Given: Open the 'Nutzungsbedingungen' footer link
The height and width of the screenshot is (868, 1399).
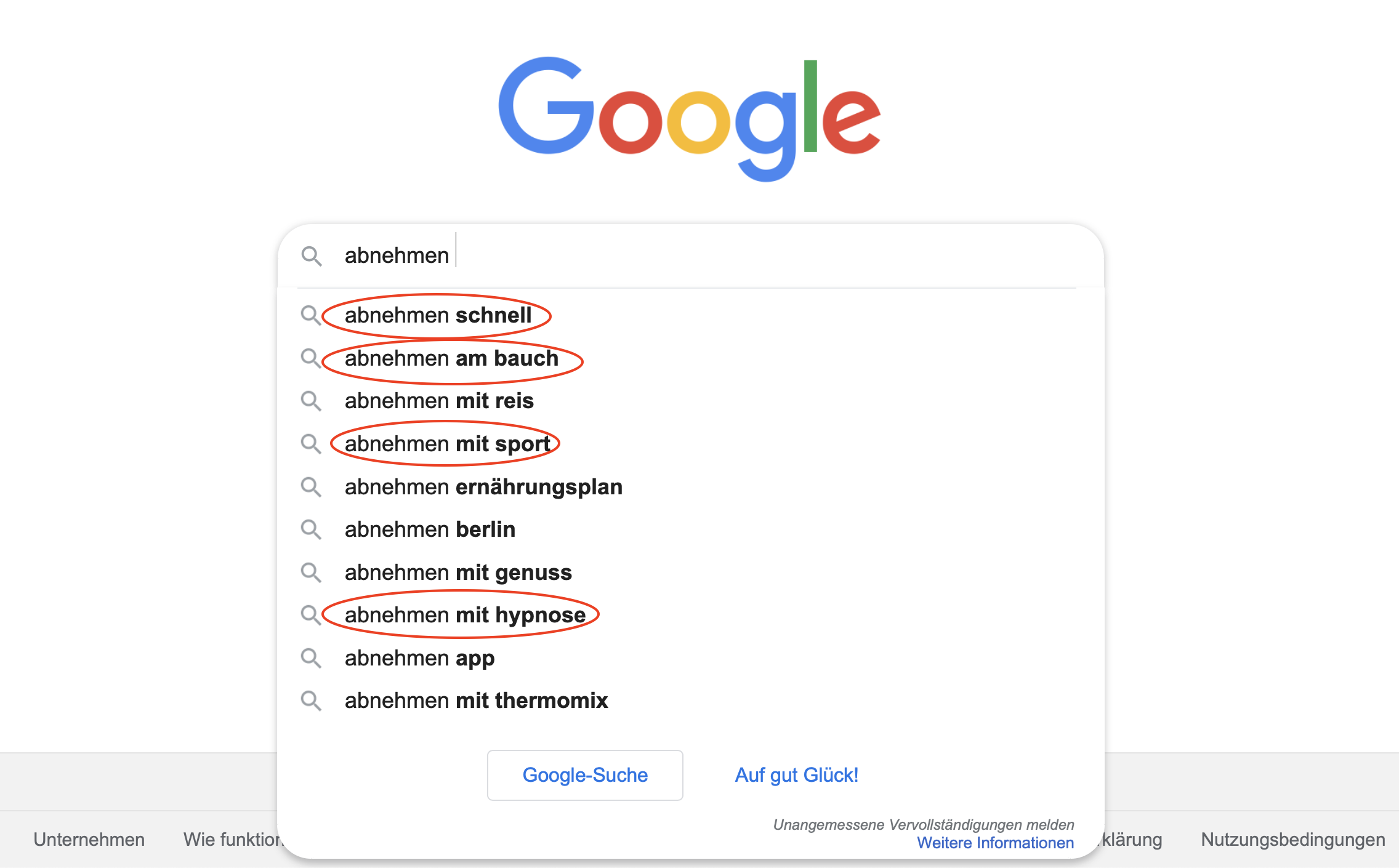Looking at the screenshot, I should (x=1292, y=839).
